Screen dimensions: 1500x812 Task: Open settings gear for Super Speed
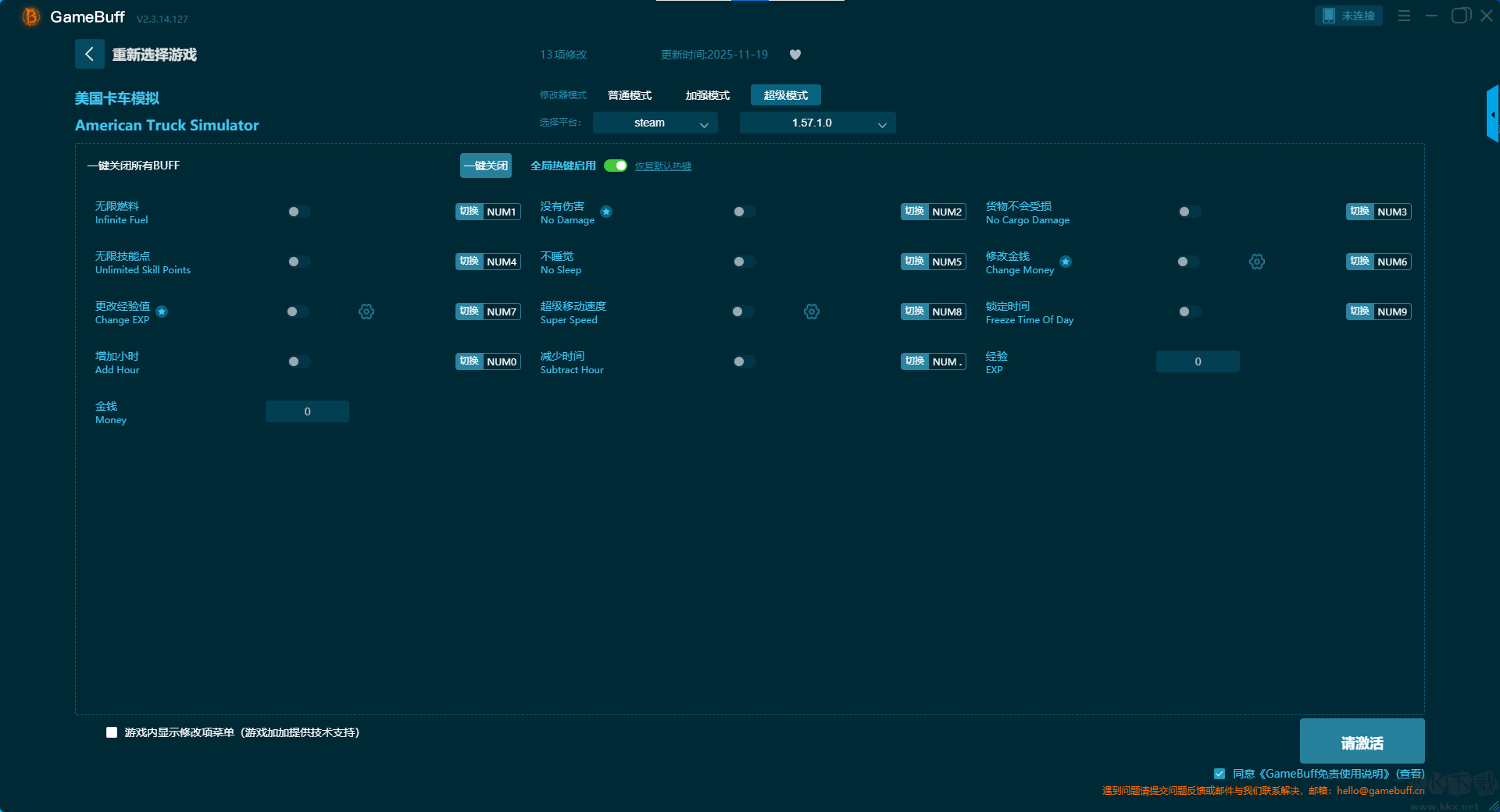(812, 312)
